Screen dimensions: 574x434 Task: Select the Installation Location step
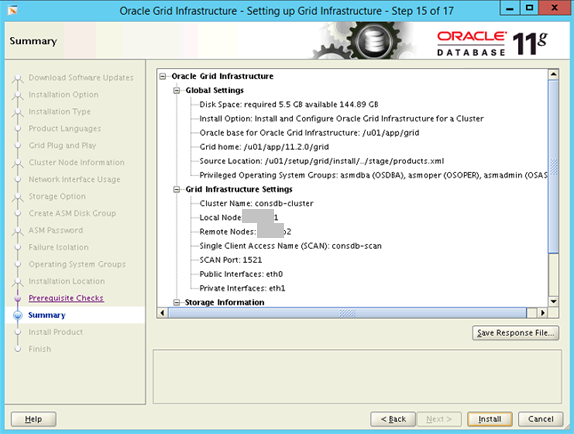click(67, 281)
